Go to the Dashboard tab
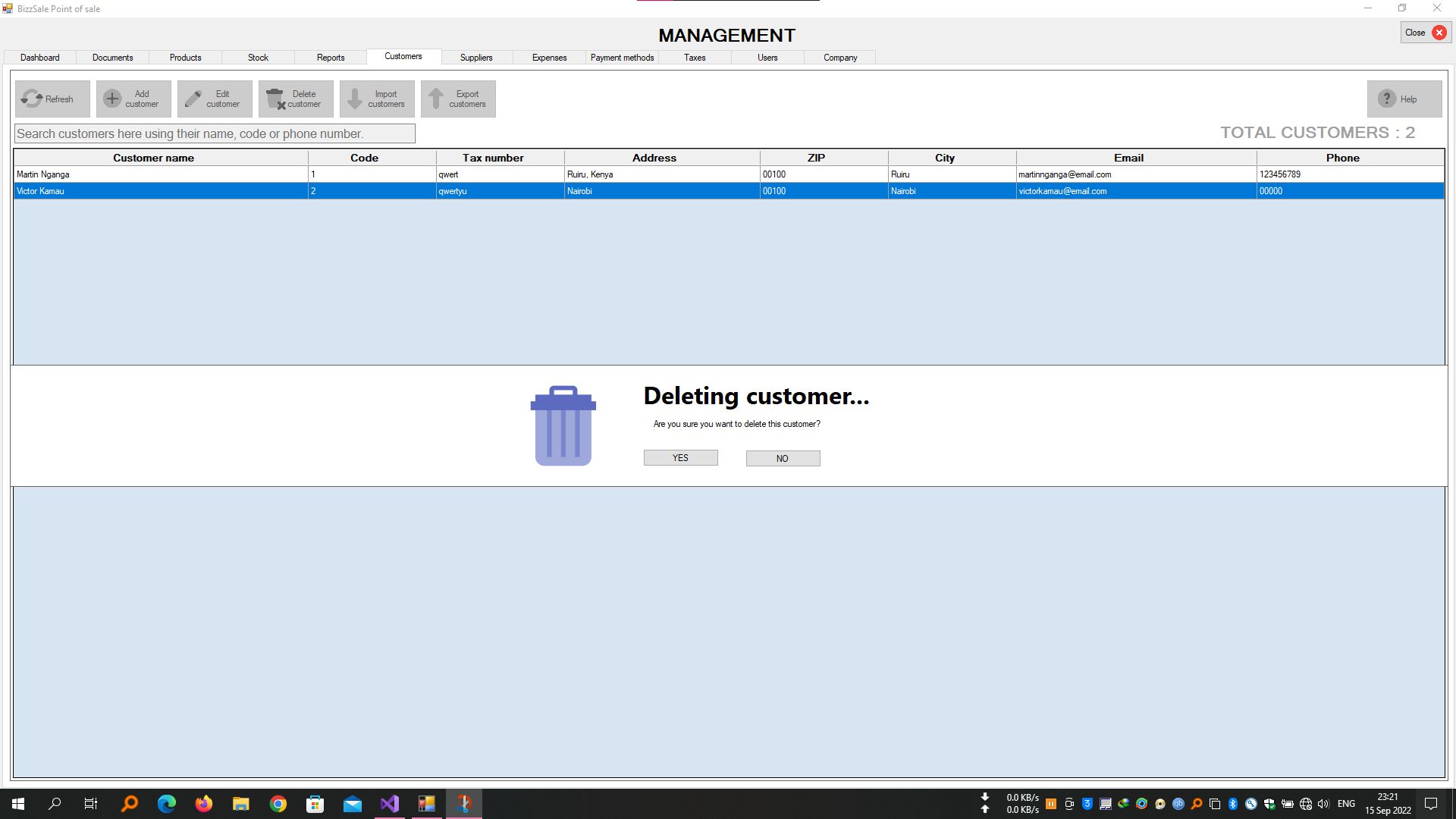Image resolution: width=1456 pixels, height=819 pixels. point(40,58)
